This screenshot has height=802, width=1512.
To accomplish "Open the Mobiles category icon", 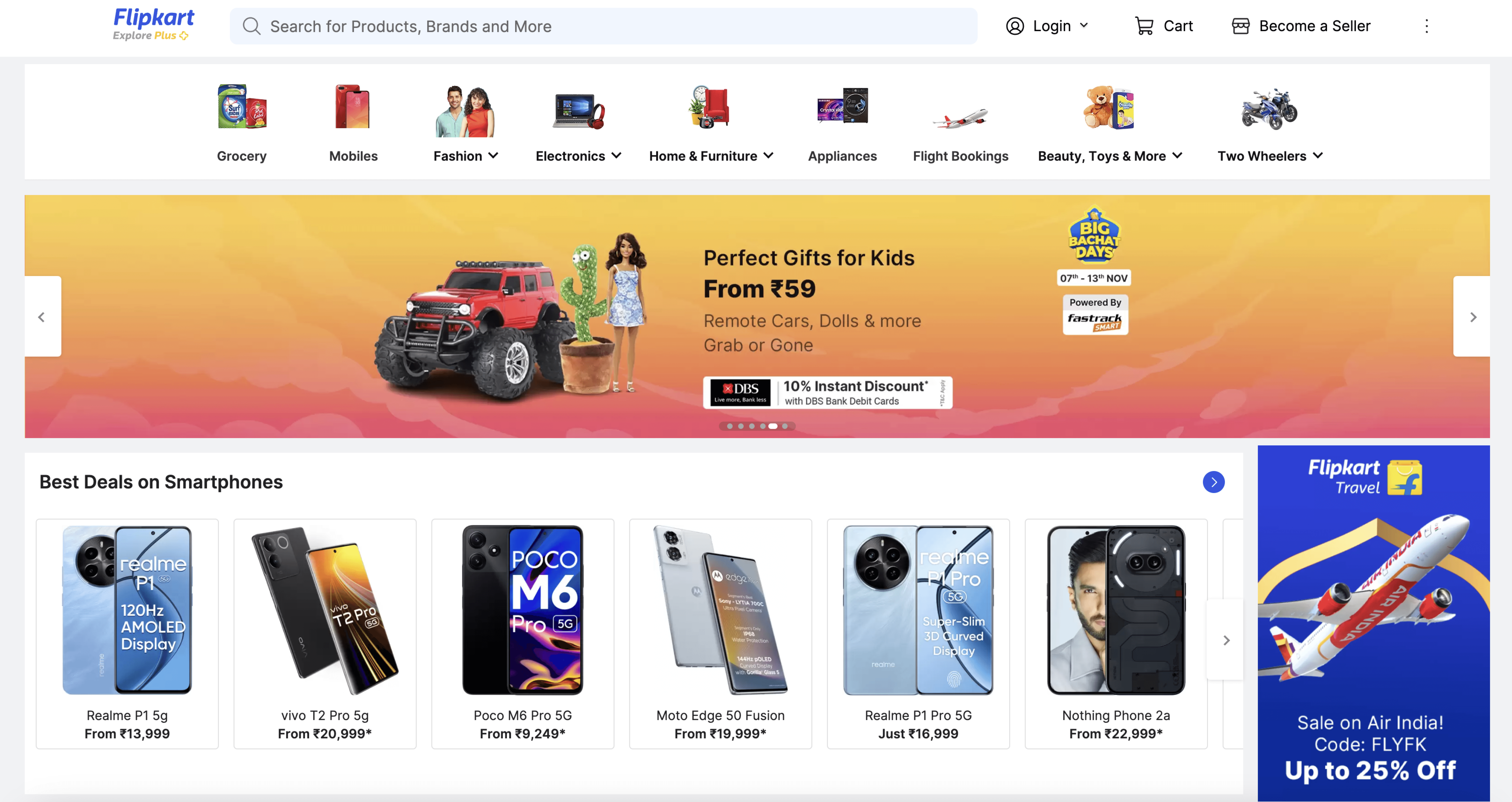I will click(353, 107).
